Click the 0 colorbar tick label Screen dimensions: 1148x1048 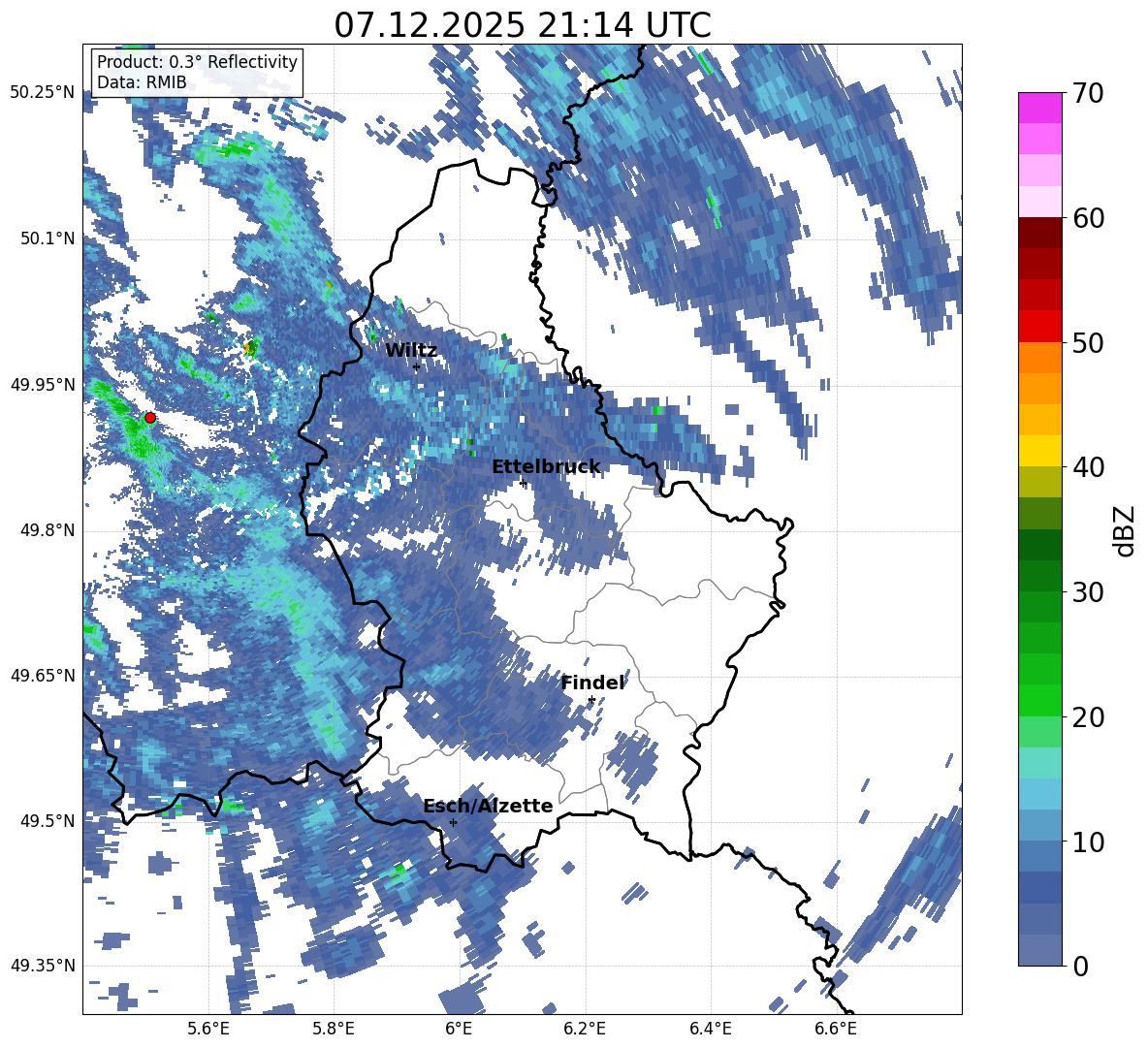[x=1080, y=966]
